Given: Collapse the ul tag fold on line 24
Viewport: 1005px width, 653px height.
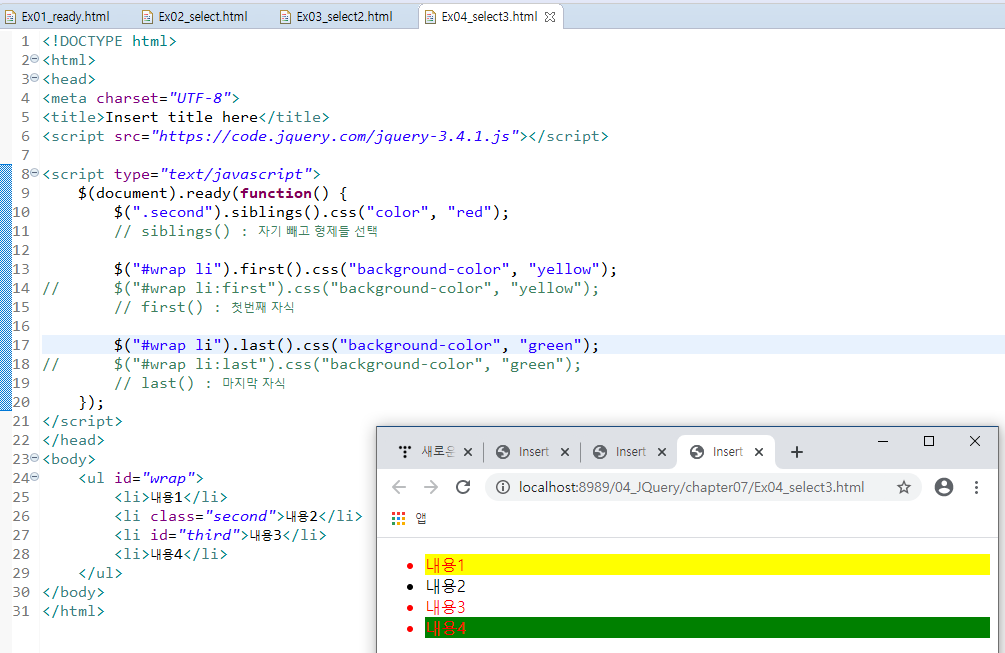Looking at the screenshot, I should pos(35,477).
